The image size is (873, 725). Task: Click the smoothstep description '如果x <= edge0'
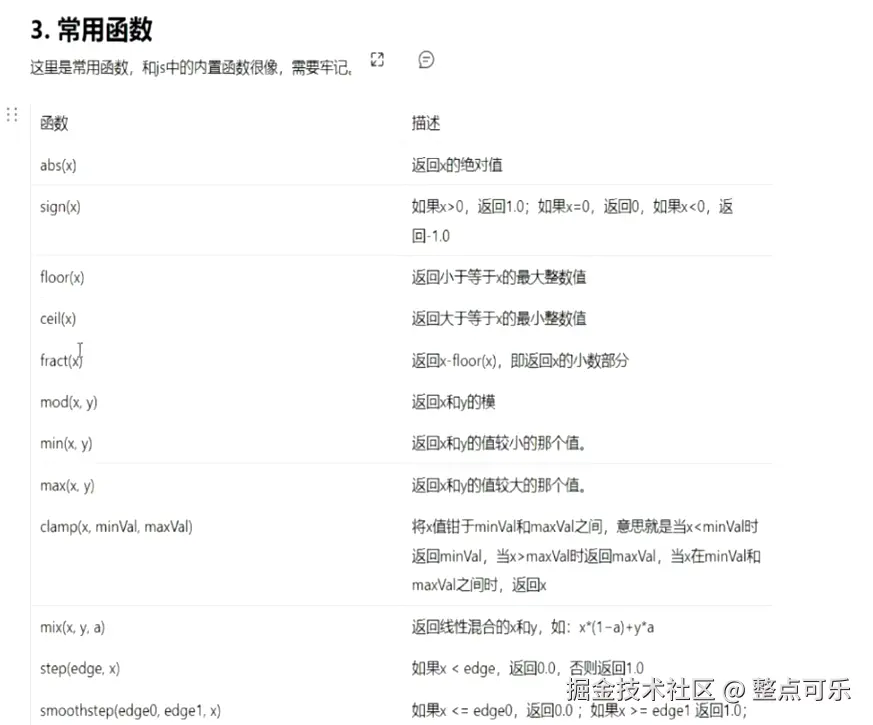click(579, 711)
